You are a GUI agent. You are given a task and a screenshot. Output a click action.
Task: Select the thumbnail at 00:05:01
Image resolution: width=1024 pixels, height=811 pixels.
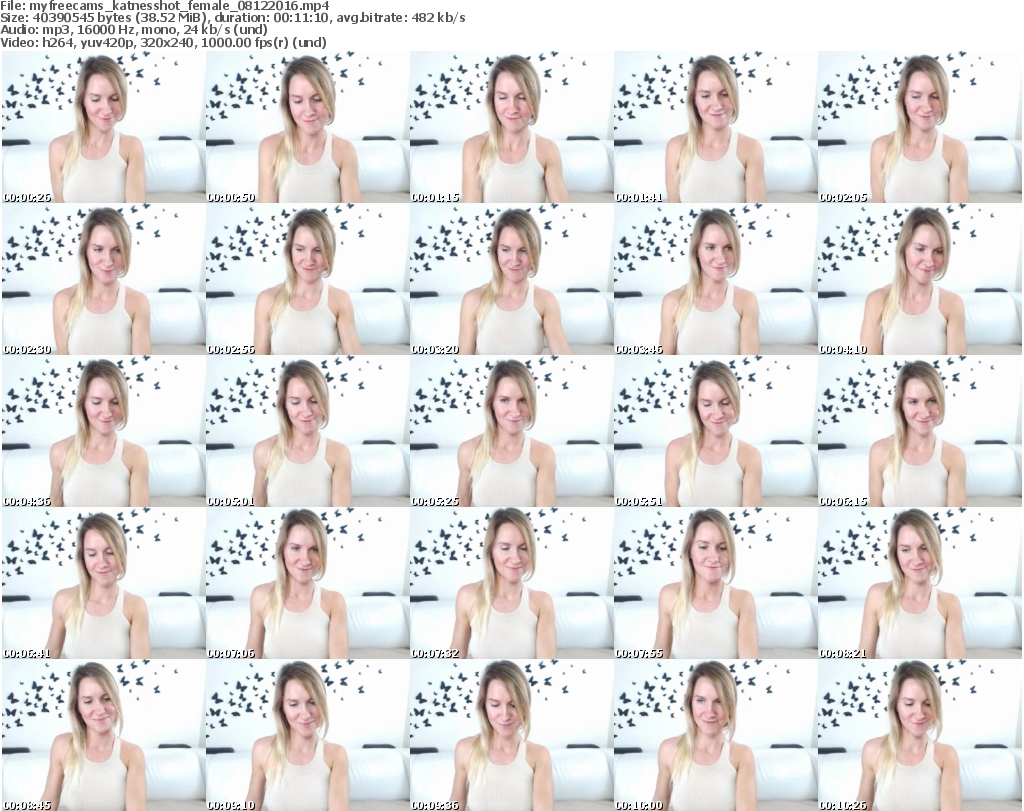[308, 432]
